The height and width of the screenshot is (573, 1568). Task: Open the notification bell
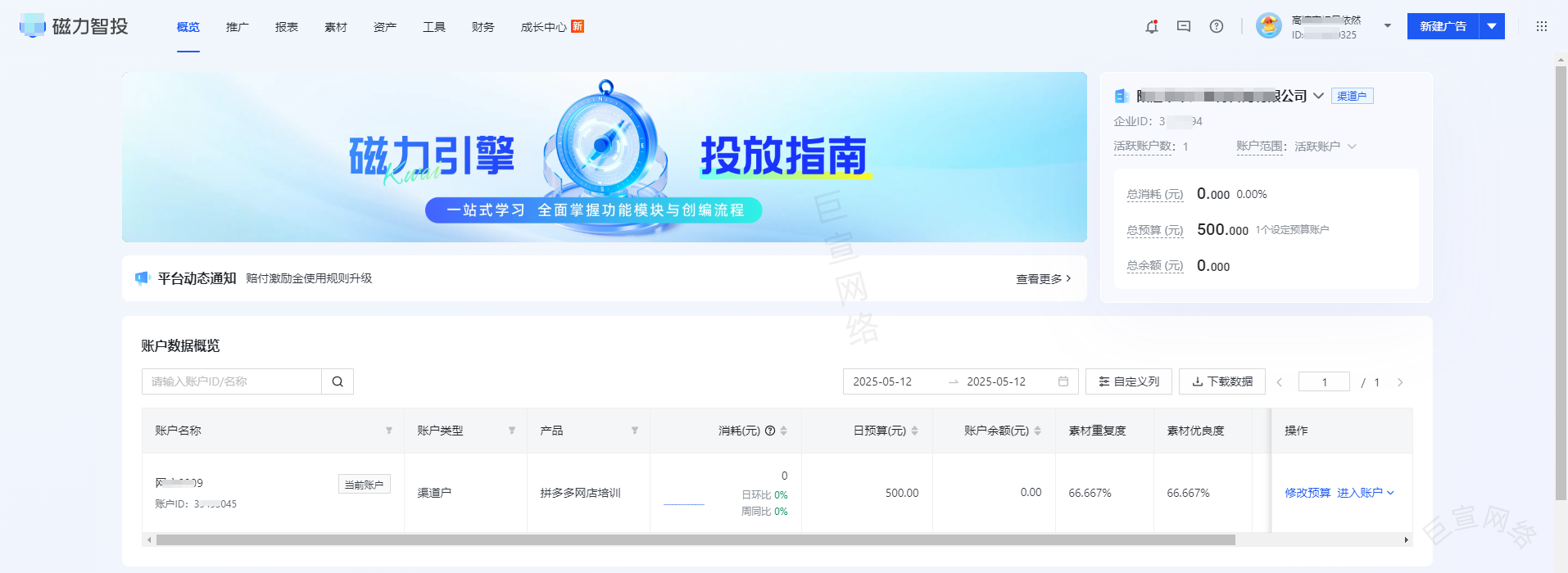click(x=1152, y=26)
